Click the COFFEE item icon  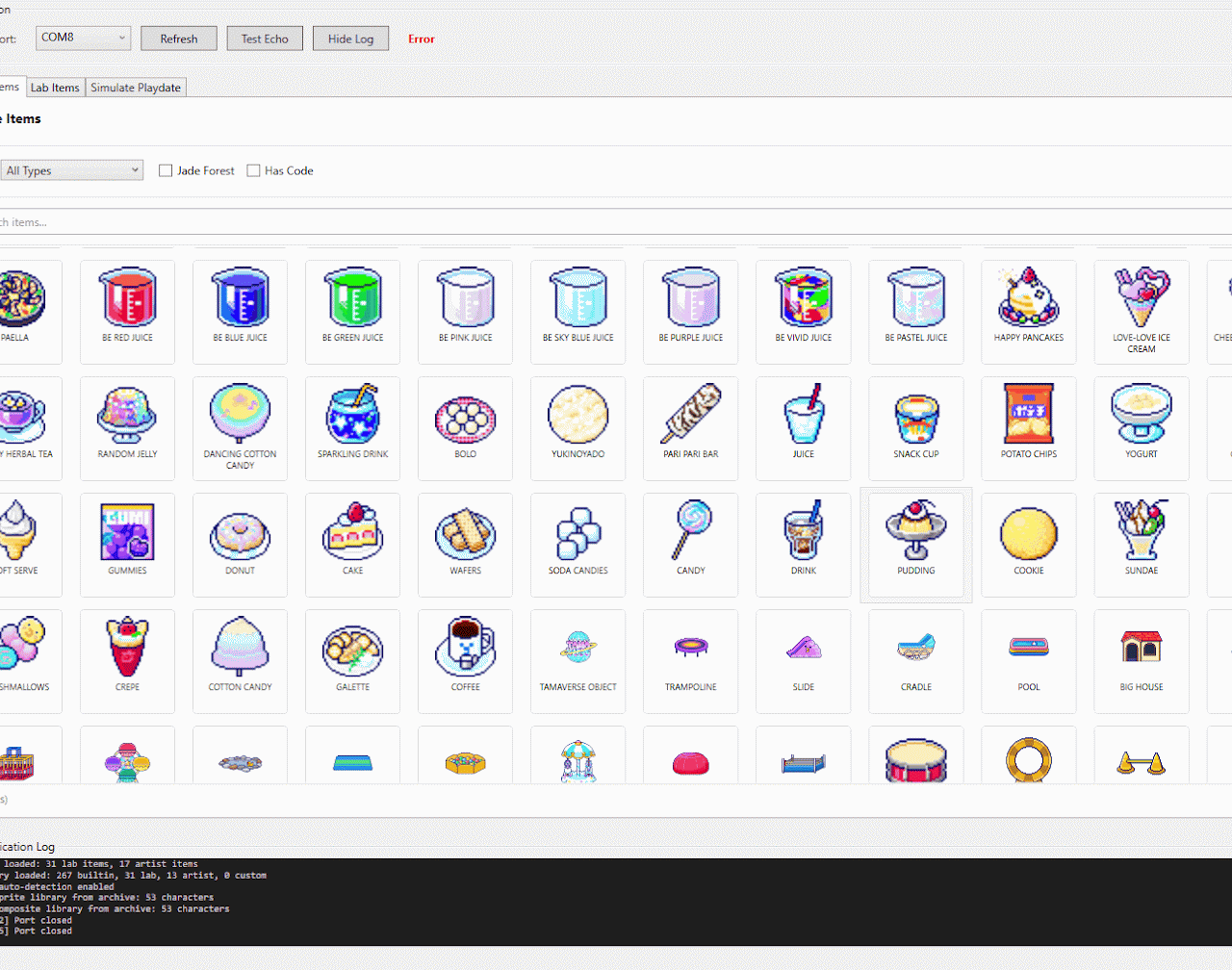point(465,648)
